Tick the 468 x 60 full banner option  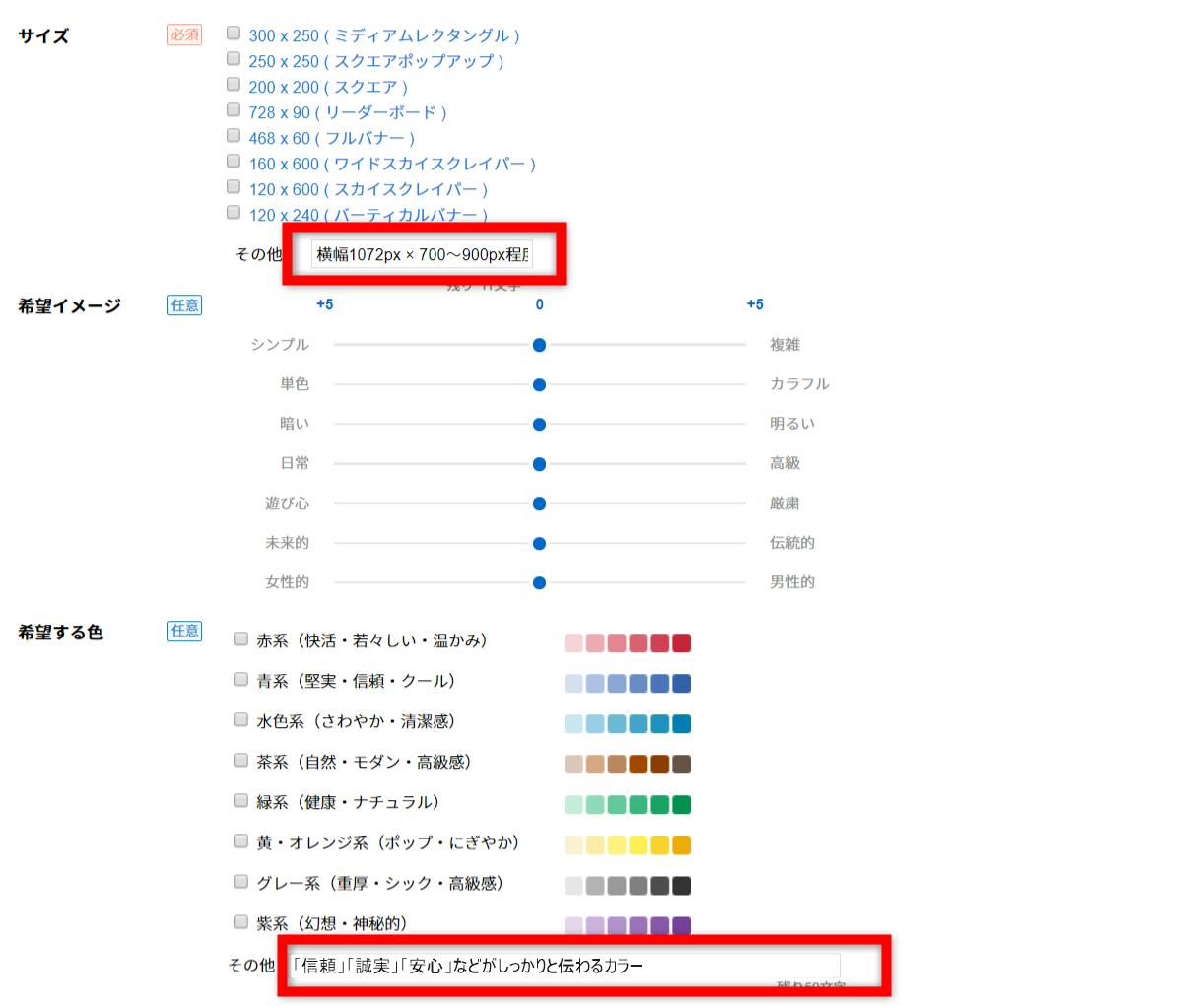click(234, 135)
